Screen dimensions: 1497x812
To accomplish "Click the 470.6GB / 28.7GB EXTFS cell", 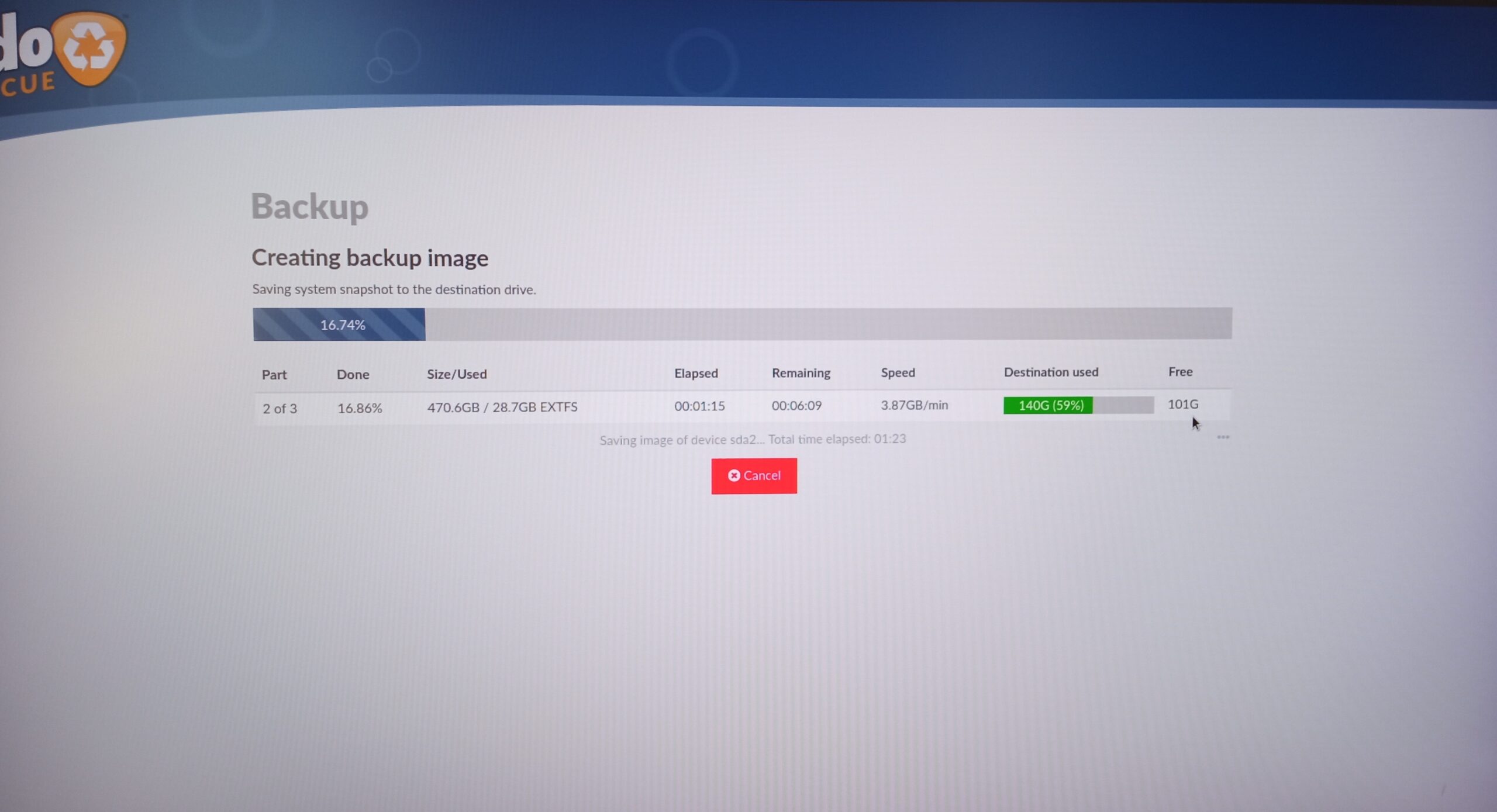I will click(502, 407).
